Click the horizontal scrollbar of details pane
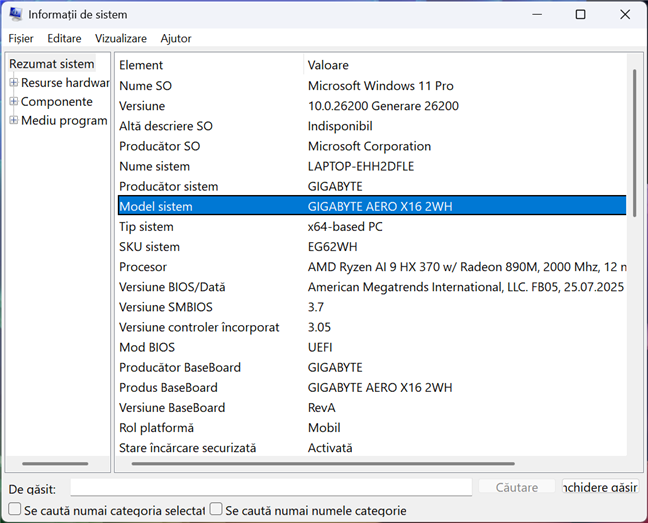 point(323,464)
